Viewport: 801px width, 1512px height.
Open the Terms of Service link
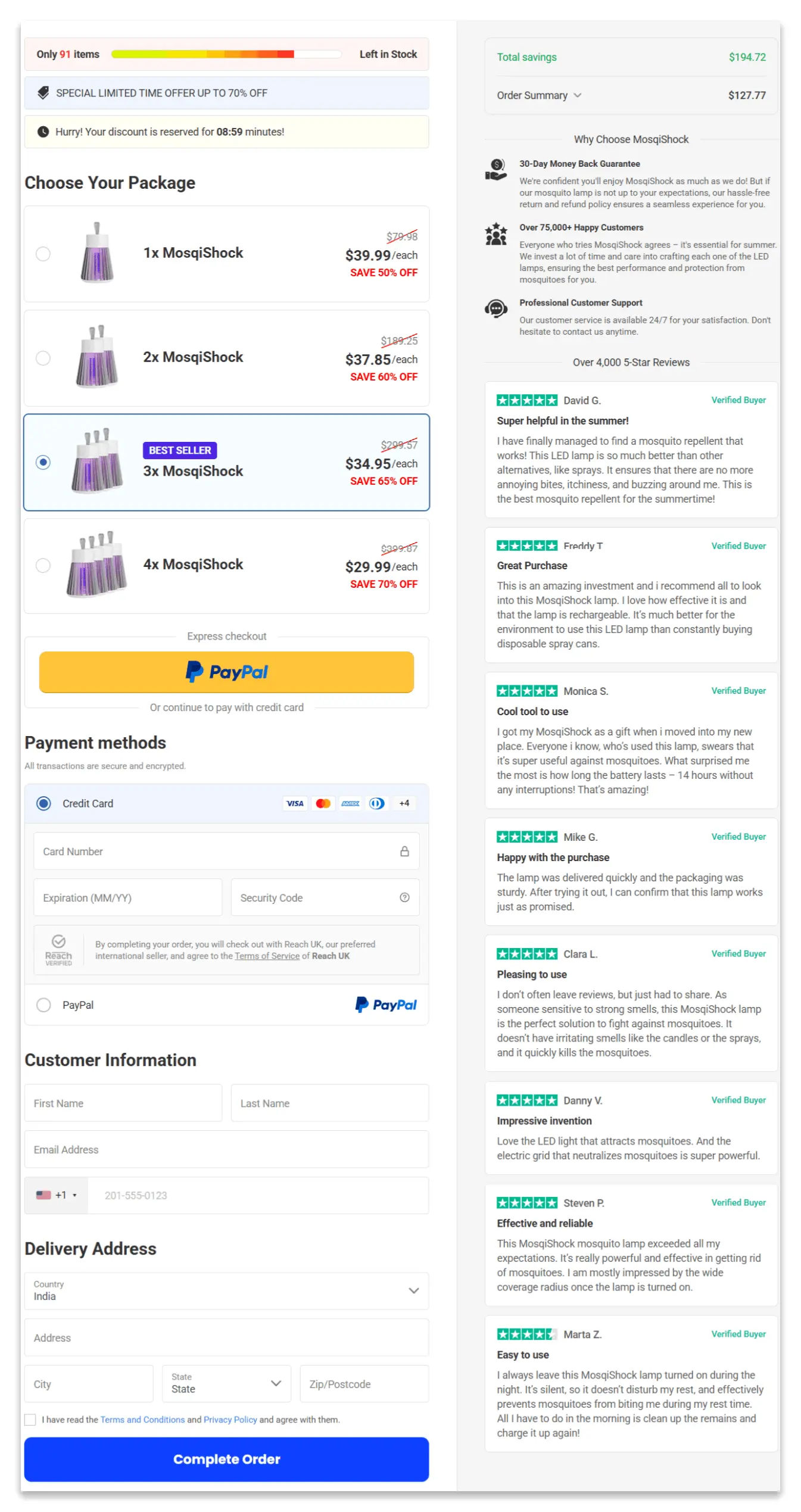pyautogui.click(x=267, y=956)
